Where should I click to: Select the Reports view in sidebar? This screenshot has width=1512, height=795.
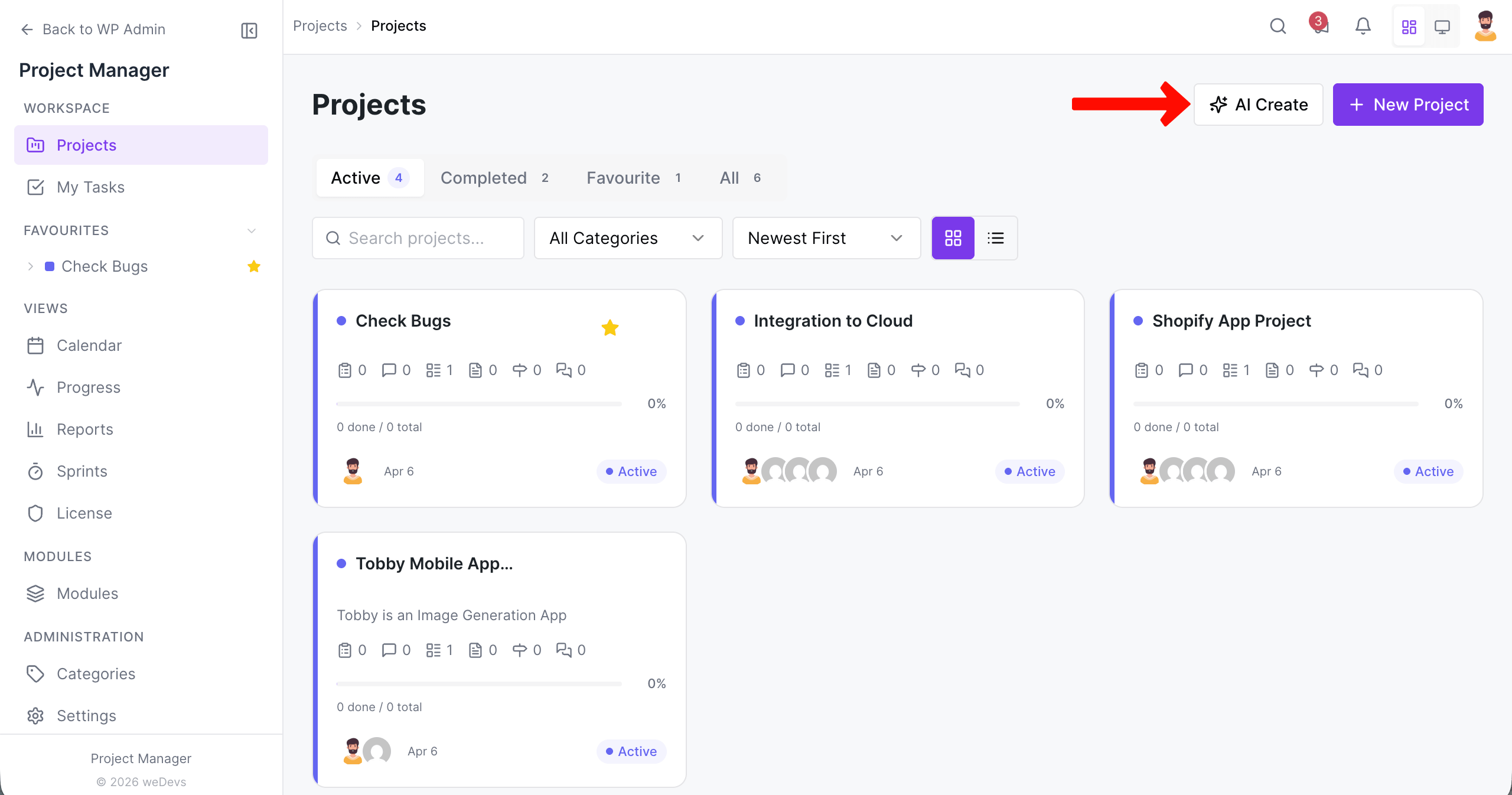84,429
